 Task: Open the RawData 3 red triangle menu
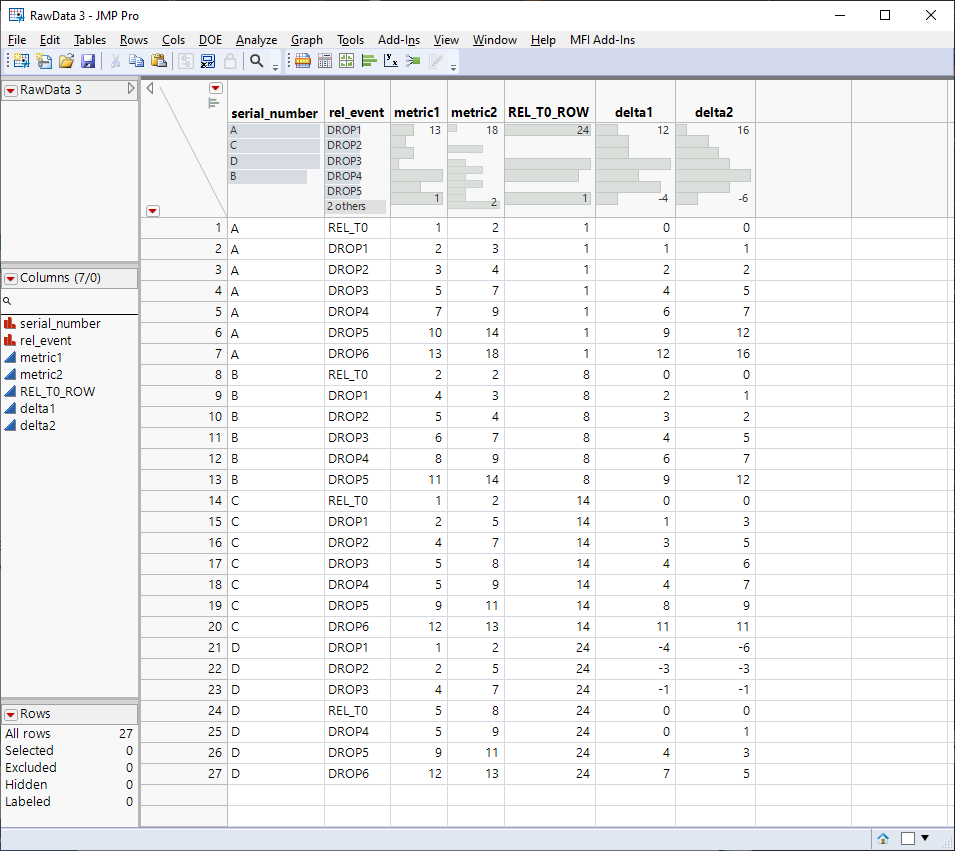coord(11,90)
